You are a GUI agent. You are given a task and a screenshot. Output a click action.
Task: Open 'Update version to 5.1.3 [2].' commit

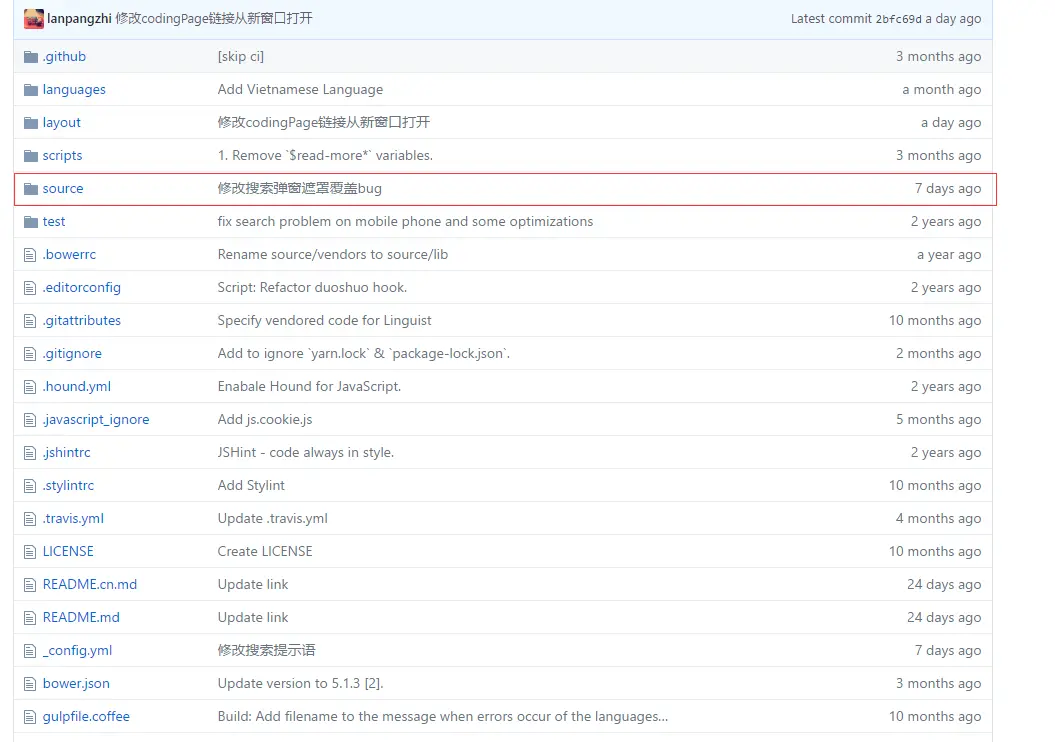[300, 683]
